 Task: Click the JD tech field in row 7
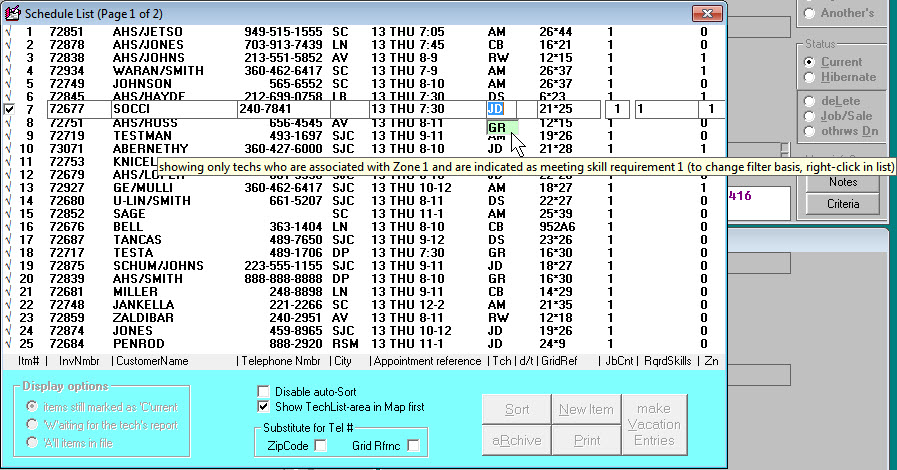501,109
